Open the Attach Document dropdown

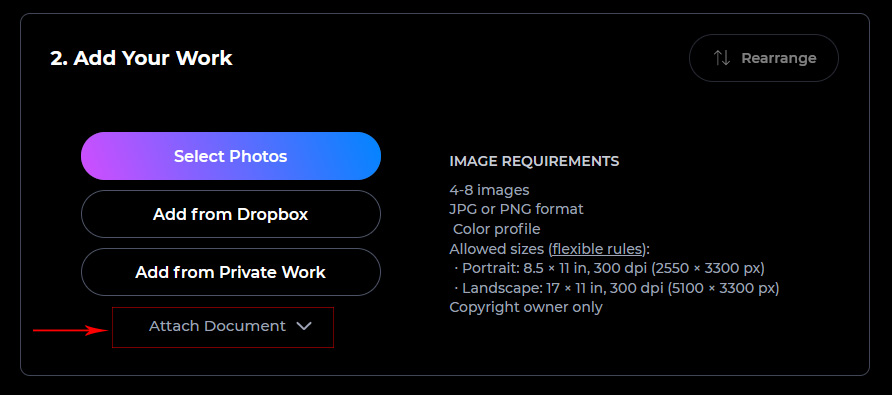click(223, 327)
